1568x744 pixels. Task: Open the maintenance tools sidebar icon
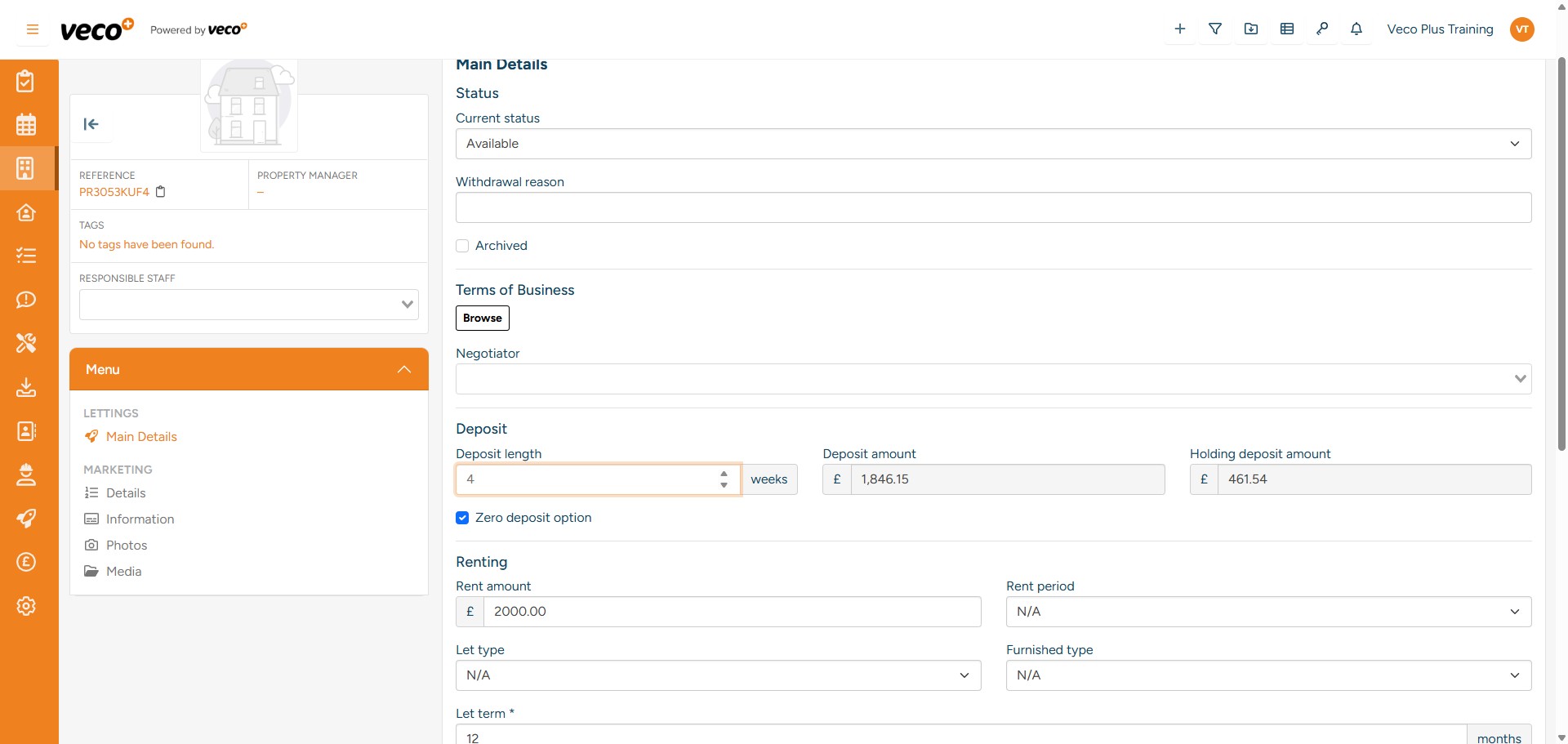click(x=26, y=343)
